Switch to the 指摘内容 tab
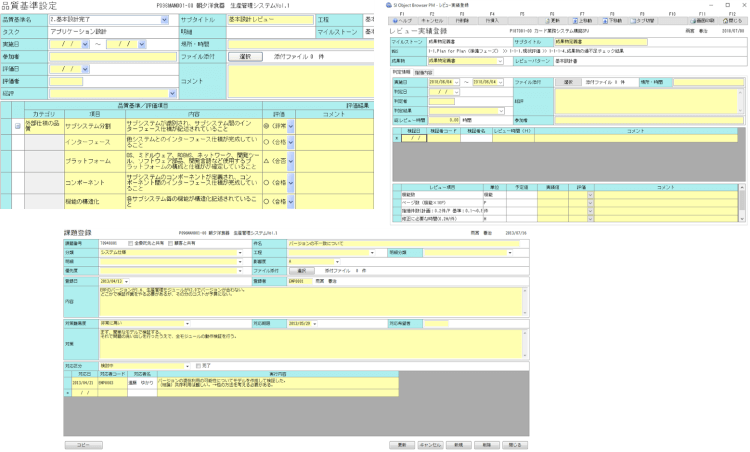750x452 pixels. coord(422,72)
